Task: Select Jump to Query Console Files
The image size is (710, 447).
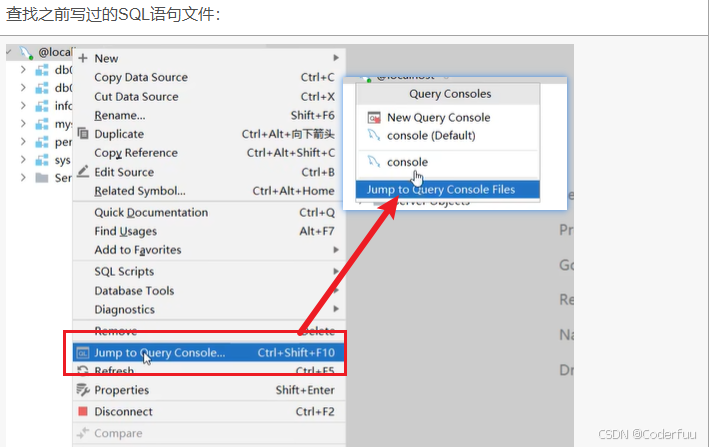Action: click(448, 189)
